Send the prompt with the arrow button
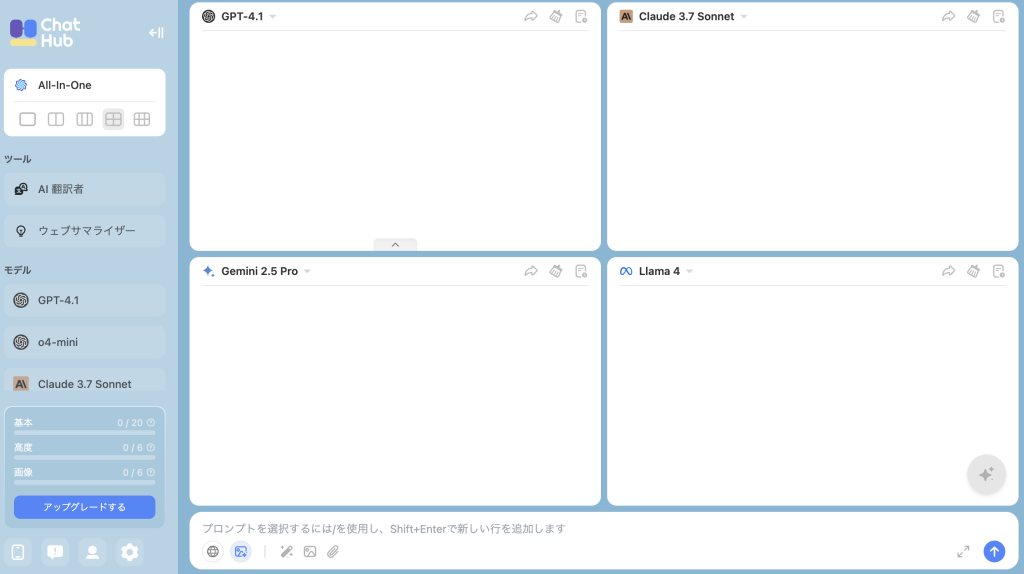The height and width of the screenshot is (574, 1024). point(994,552)
